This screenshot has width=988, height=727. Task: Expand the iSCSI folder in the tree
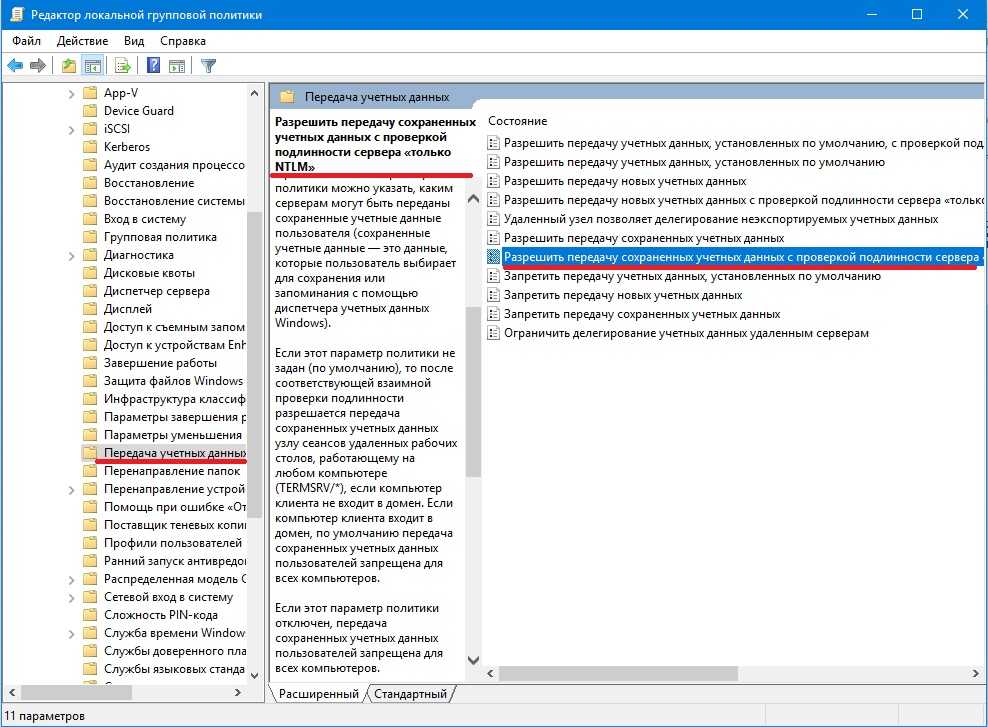point(72,129)
